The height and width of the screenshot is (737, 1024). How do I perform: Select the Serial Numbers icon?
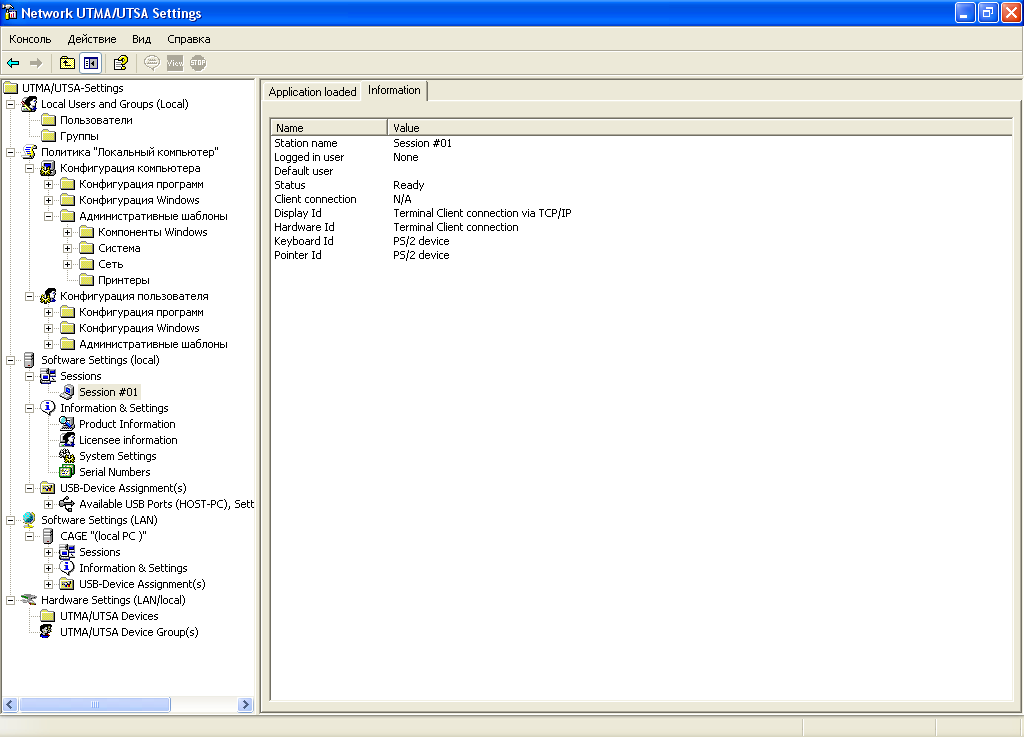pos(67,472)
